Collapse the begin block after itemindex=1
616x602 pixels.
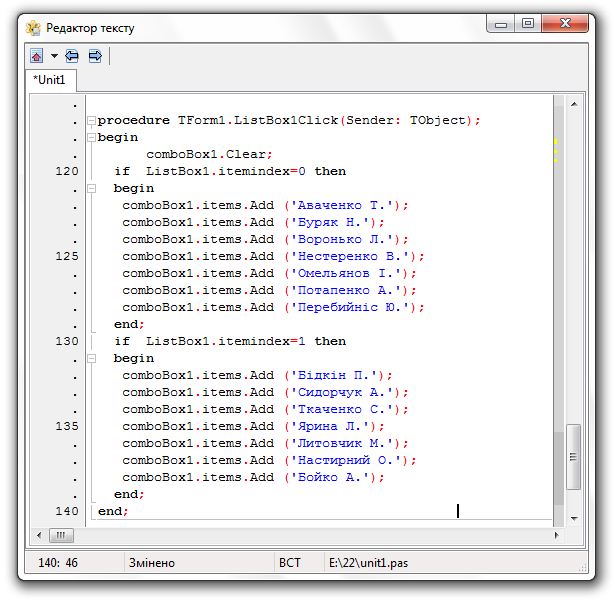(91, 358)
